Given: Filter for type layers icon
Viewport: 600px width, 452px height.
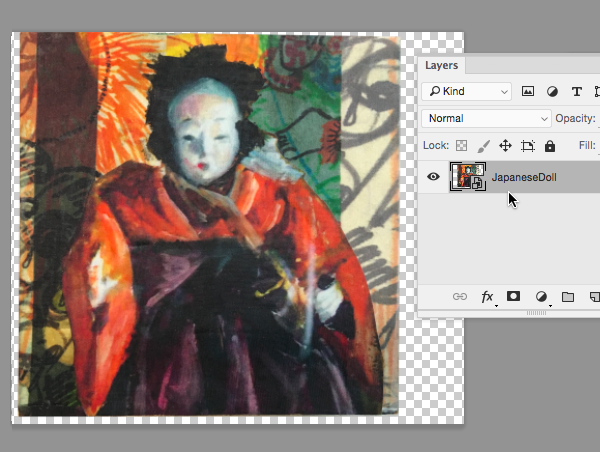Looking at the screenshot, I should [577, 91].
